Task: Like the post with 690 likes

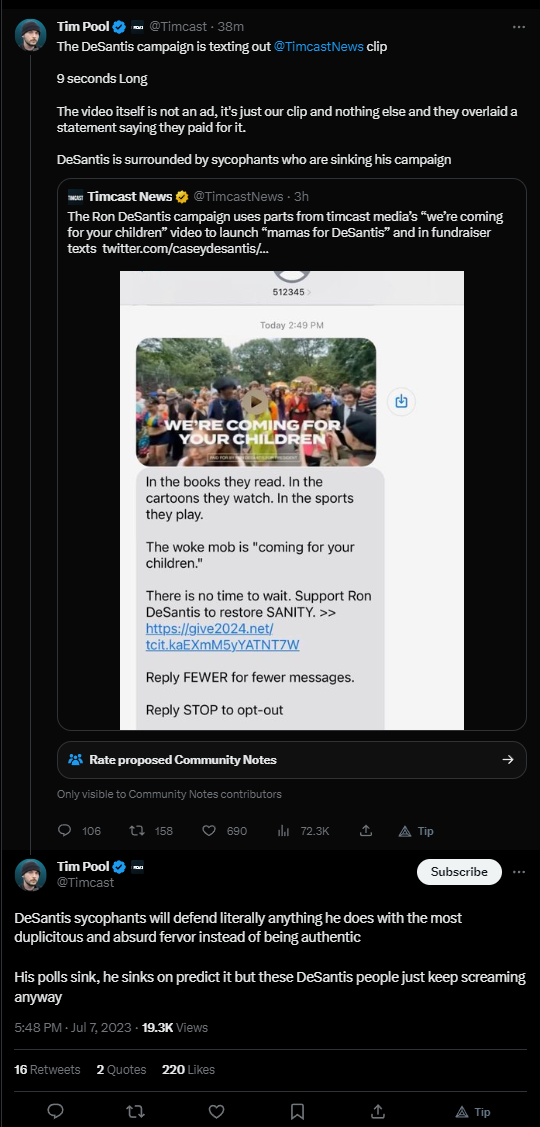Action: click(x=209, y=831)
